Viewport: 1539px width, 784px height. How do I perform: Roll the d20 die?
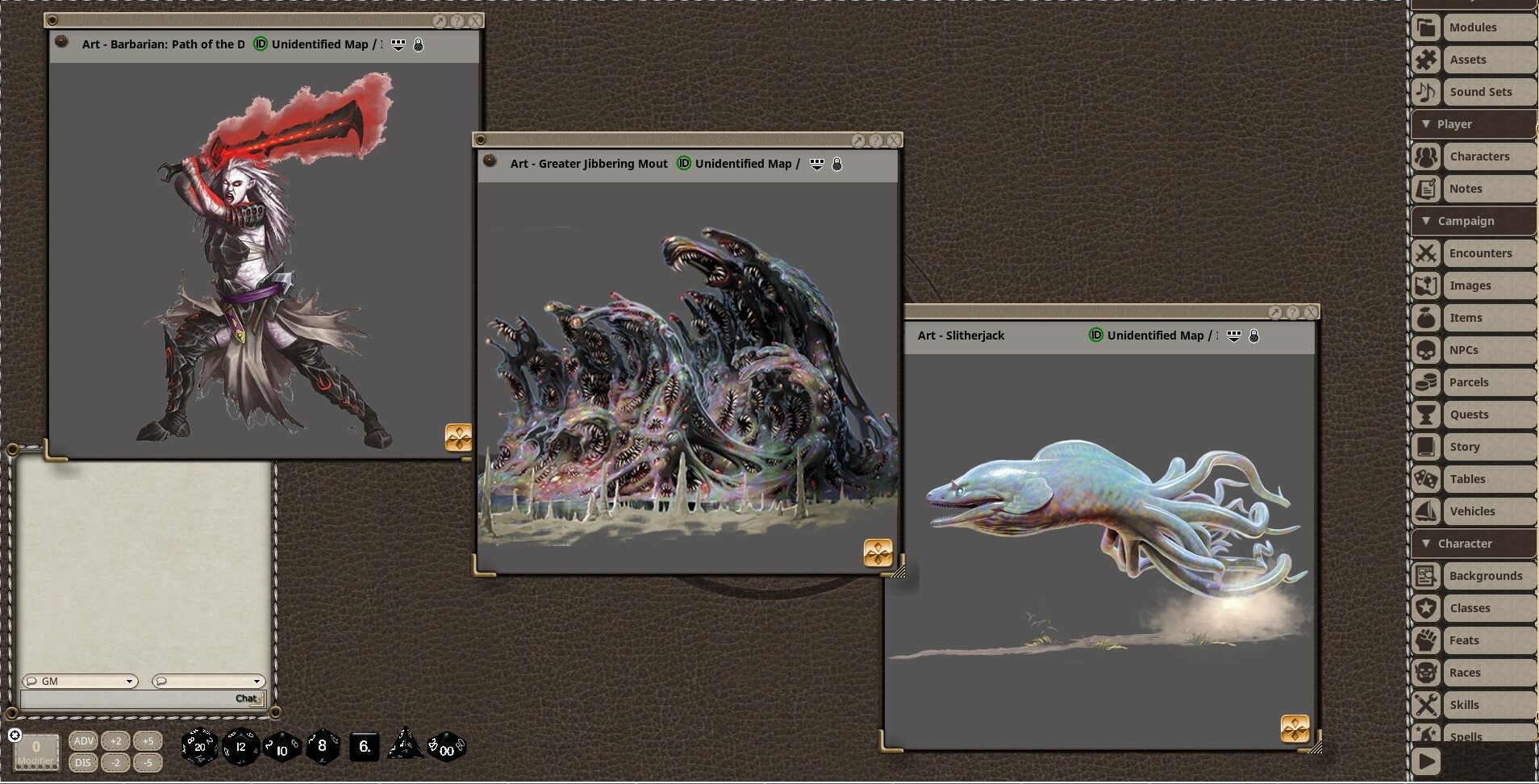(200, 748)
